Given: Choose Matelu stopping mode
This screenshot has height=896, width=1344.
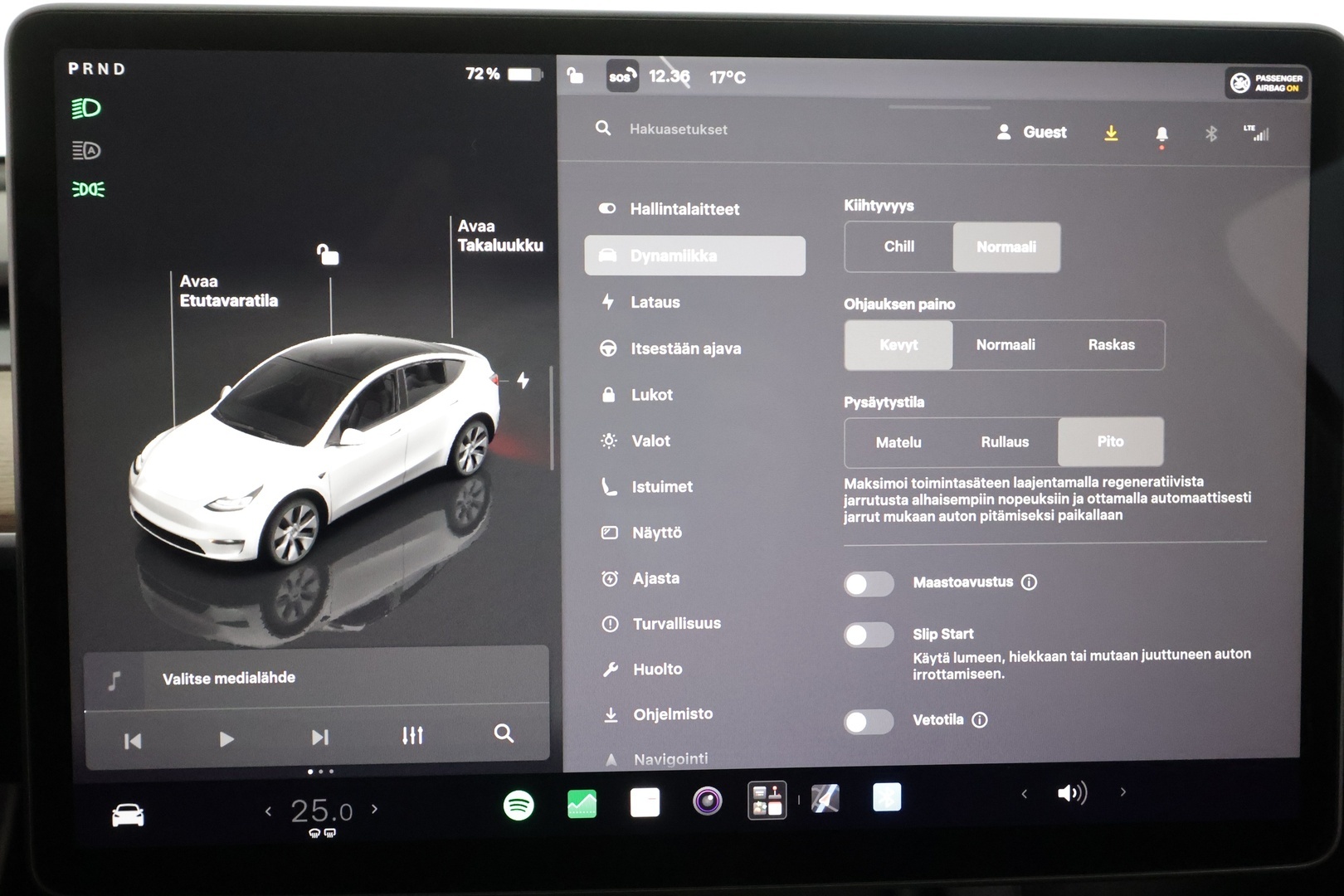Looking at the screenshot, I should (x=898, y=442).
